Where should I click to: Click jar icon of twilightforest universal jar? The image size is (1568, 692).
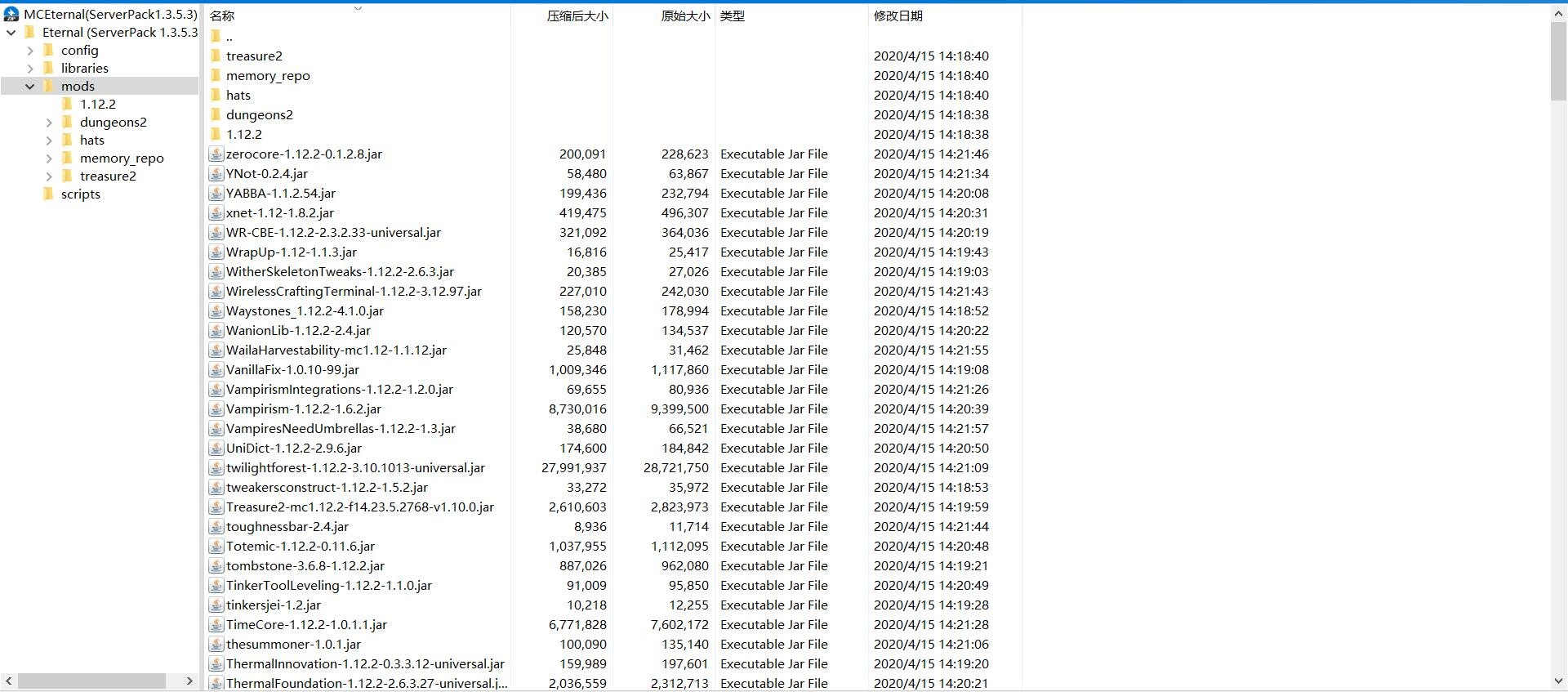(x=216, y=467)
